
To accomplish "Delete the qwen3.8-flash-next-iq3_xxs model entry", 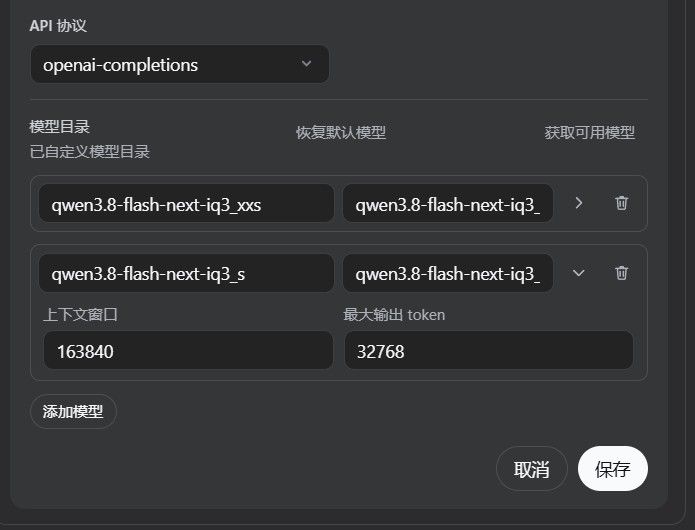I will [x=621, y=203].
